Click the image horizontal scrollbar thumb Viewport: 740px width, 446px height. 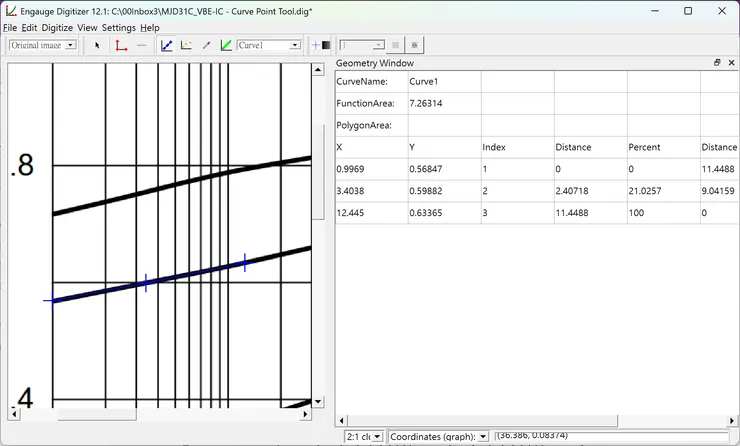97,414
